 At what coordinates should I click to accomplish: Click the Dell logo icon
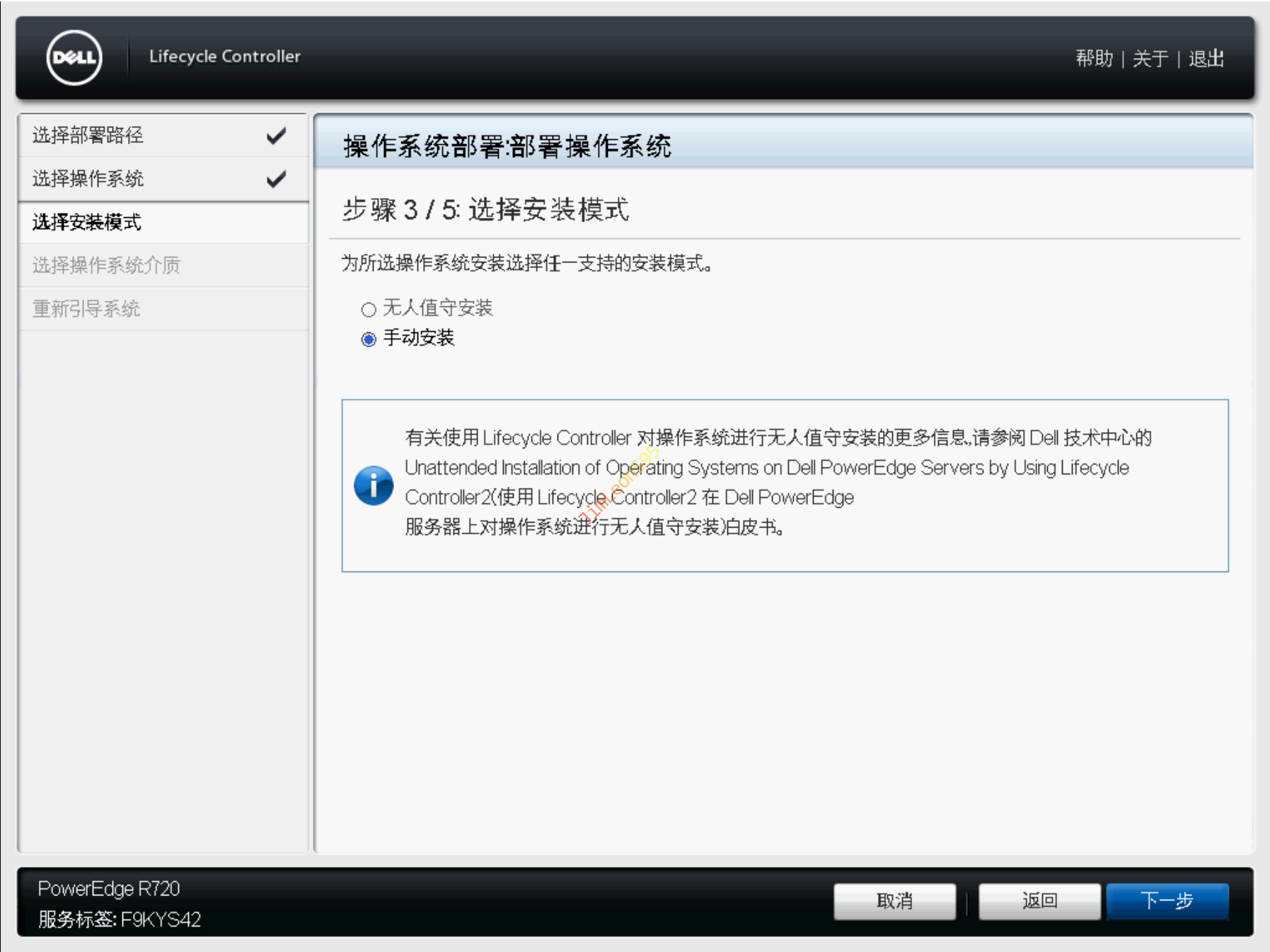coord(74,57)
